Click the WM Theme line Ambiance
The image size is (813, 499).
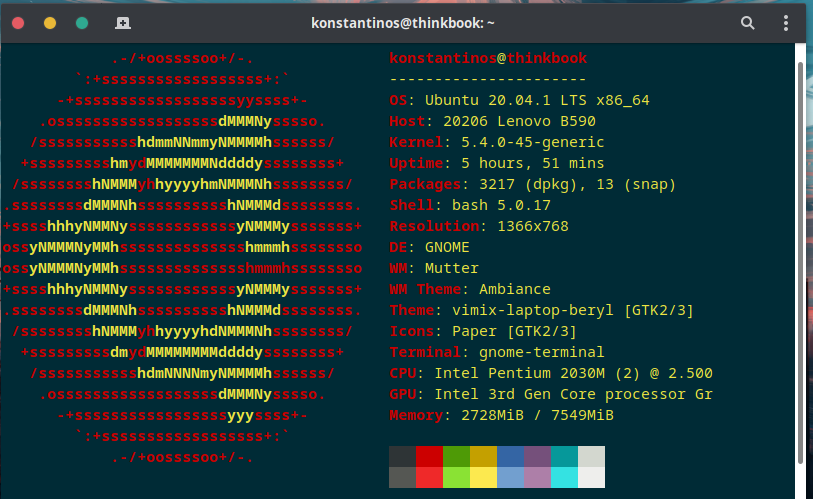[470, 289]
